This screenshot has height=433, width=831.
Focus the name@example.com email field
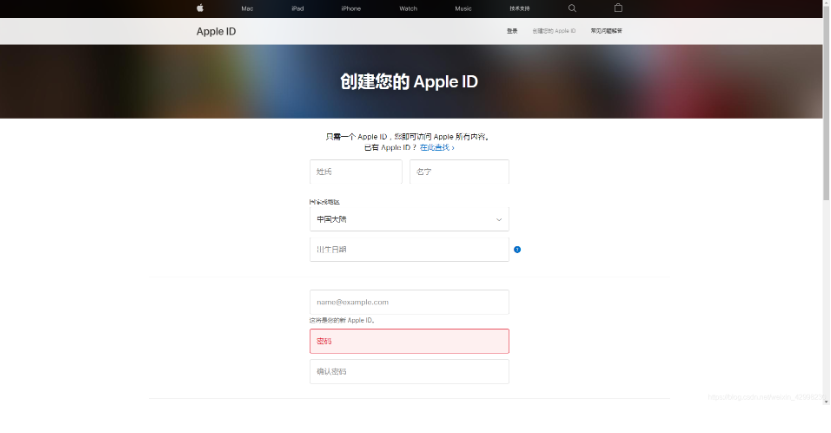pos(409,302)
